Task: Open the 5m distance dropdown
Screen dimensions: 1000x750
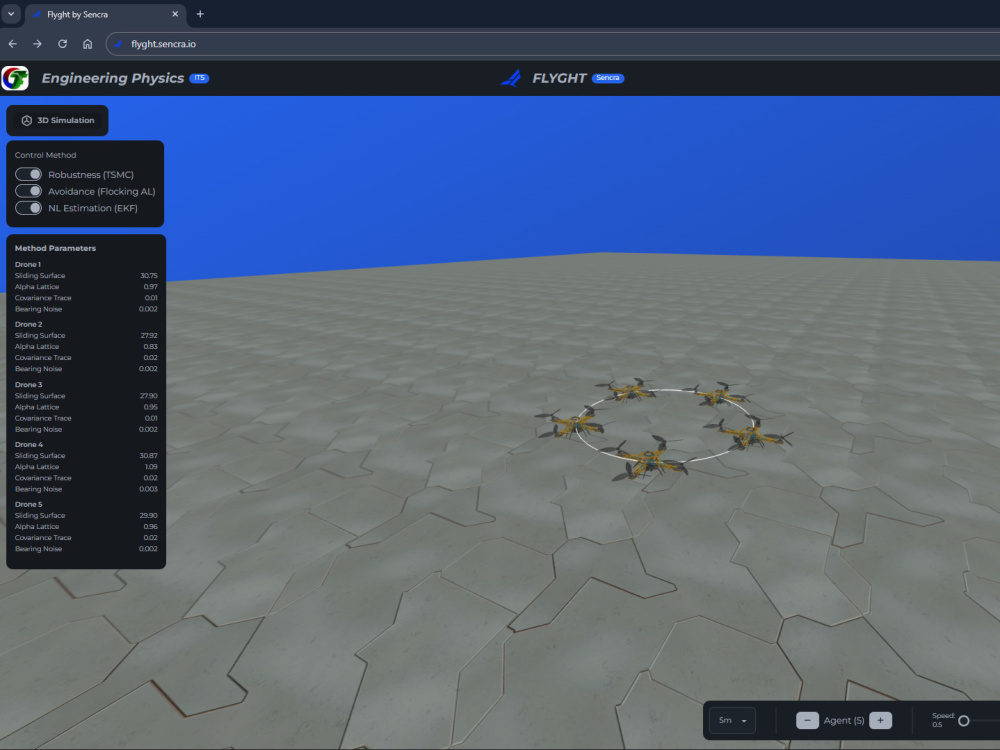Action: click(732, 720)
